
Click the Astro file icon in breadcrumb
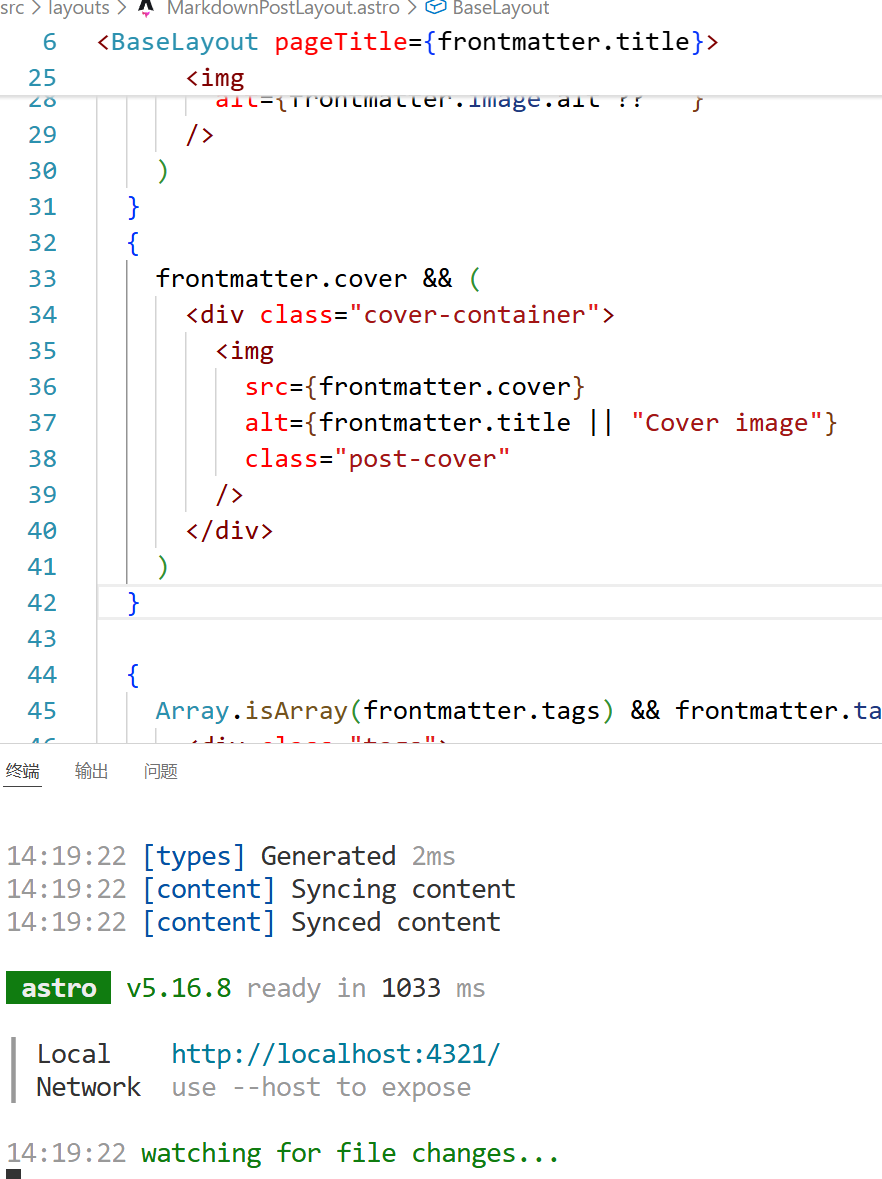(146, 8)
